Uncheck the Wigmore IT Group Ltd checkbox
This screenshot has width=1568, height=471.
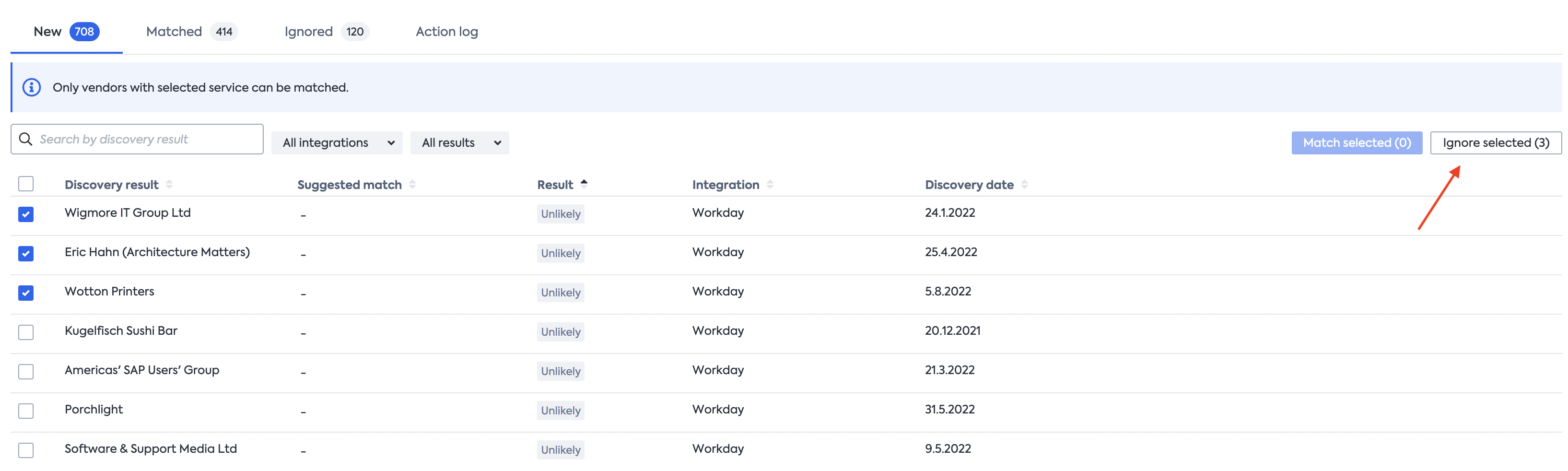coord(25,214)
